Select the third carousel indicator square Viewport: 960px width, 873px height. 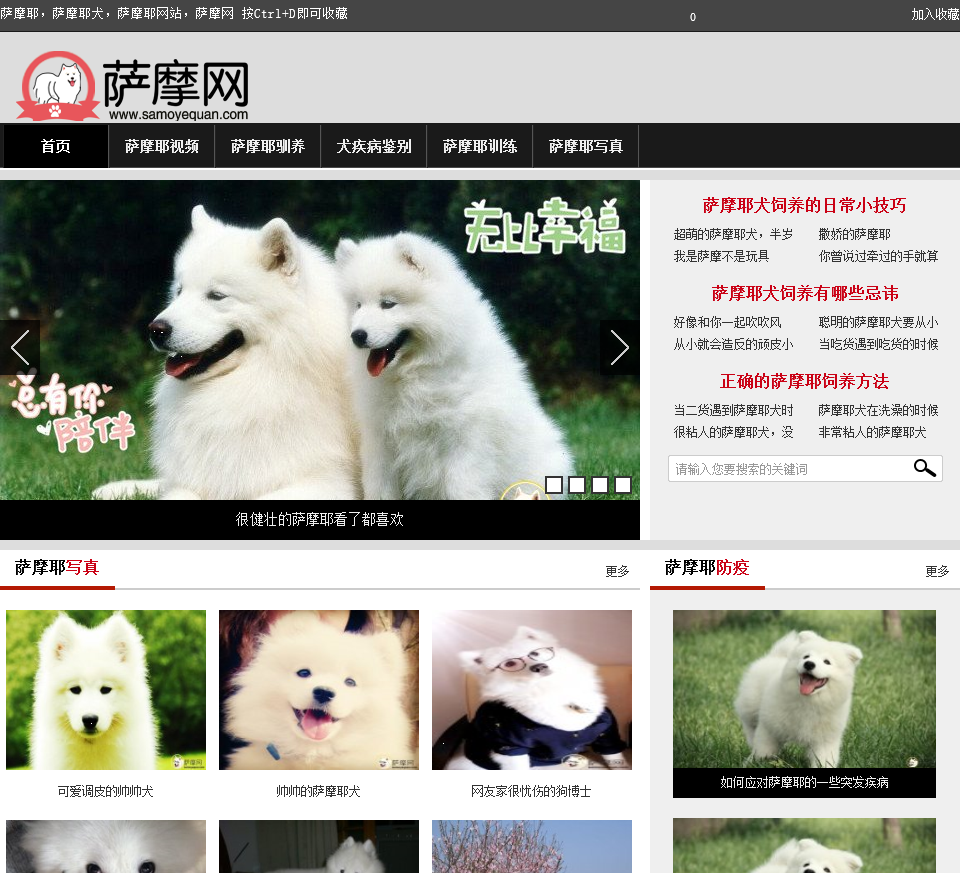[x=600, y=485]
